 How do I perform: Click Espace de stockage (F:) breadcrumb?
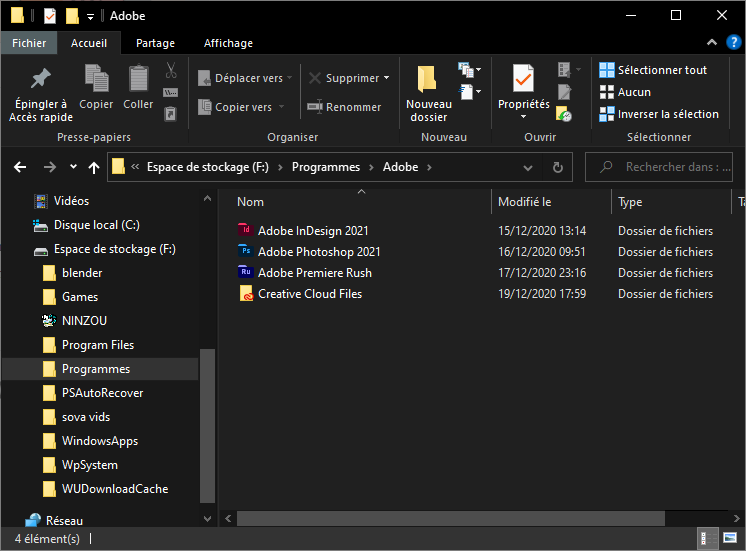coord(208,167)
